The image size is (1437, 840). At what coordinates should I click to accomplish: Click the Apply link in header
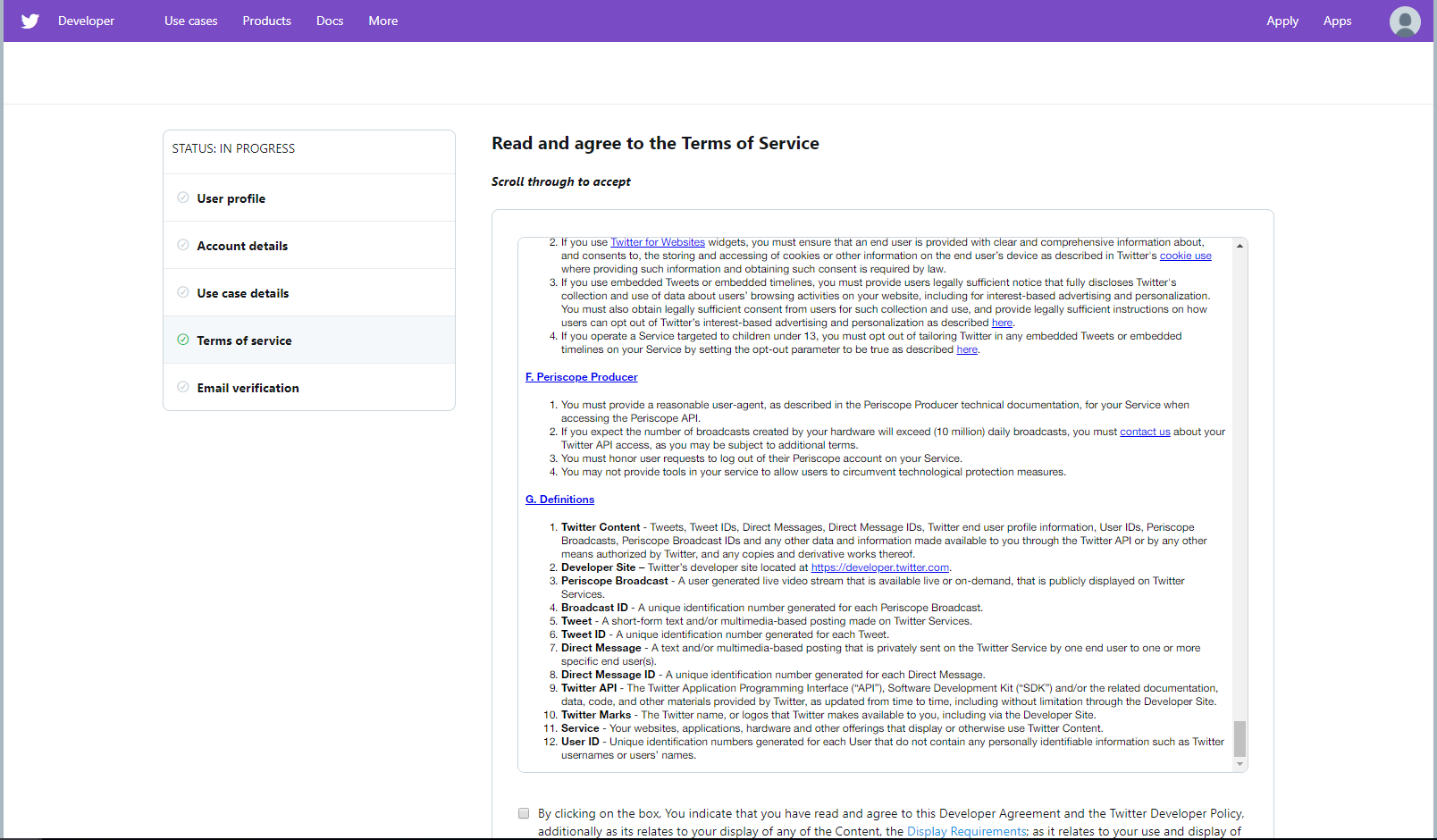click(1282, 21)
